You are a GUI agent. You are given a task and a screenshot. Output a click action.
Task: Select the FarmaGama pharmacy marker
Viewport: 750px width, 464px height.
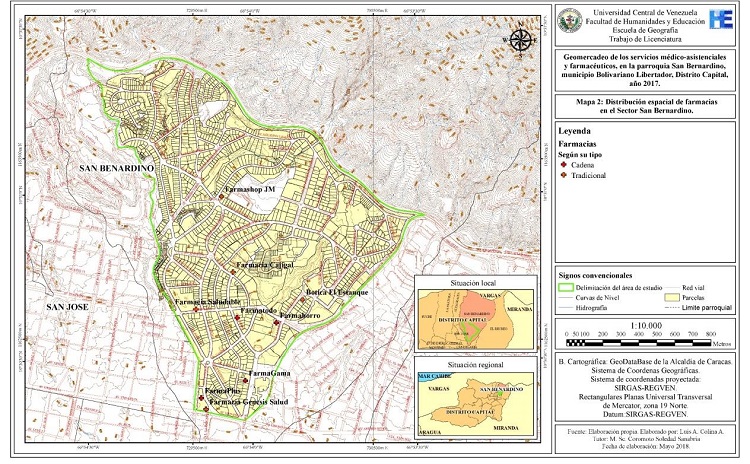point(244,378)
